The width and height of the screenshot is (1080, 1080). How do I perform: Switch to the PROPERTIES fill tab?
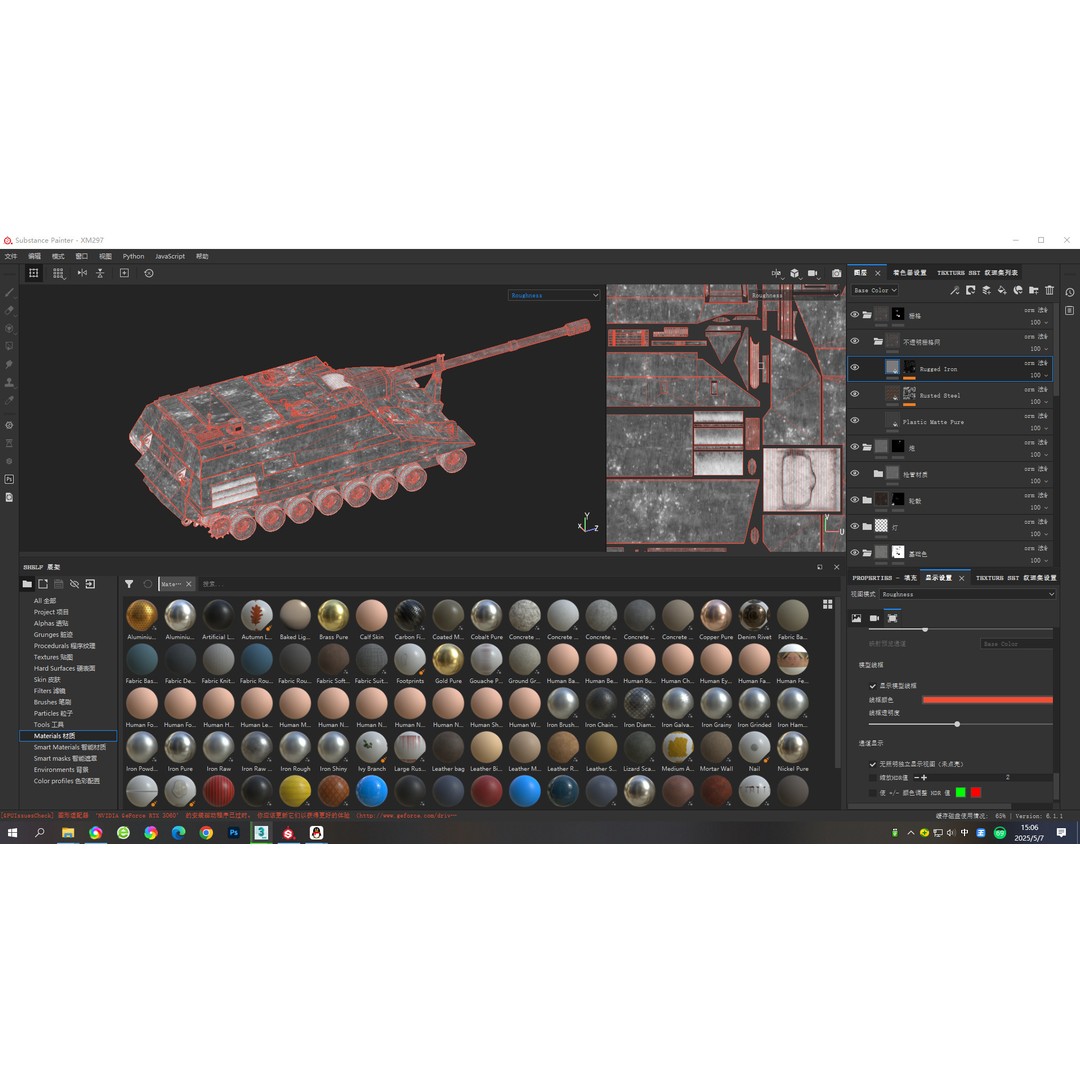tap(884, 578)
